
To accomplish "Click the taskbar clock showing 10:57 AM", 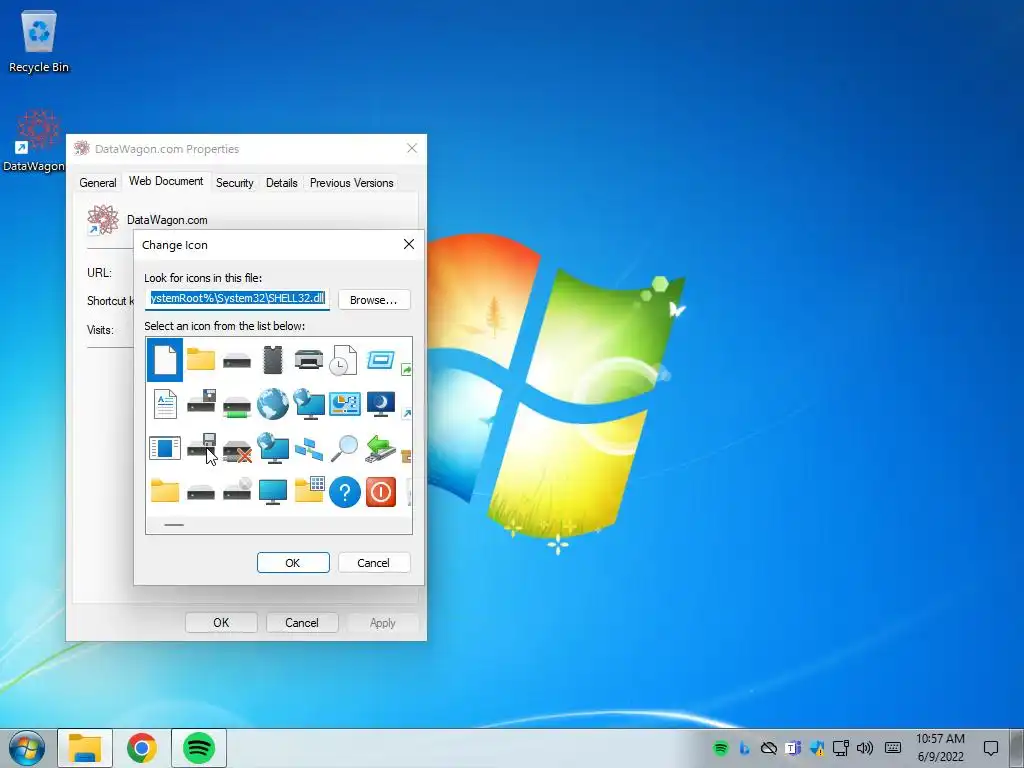I will [940, 748].
